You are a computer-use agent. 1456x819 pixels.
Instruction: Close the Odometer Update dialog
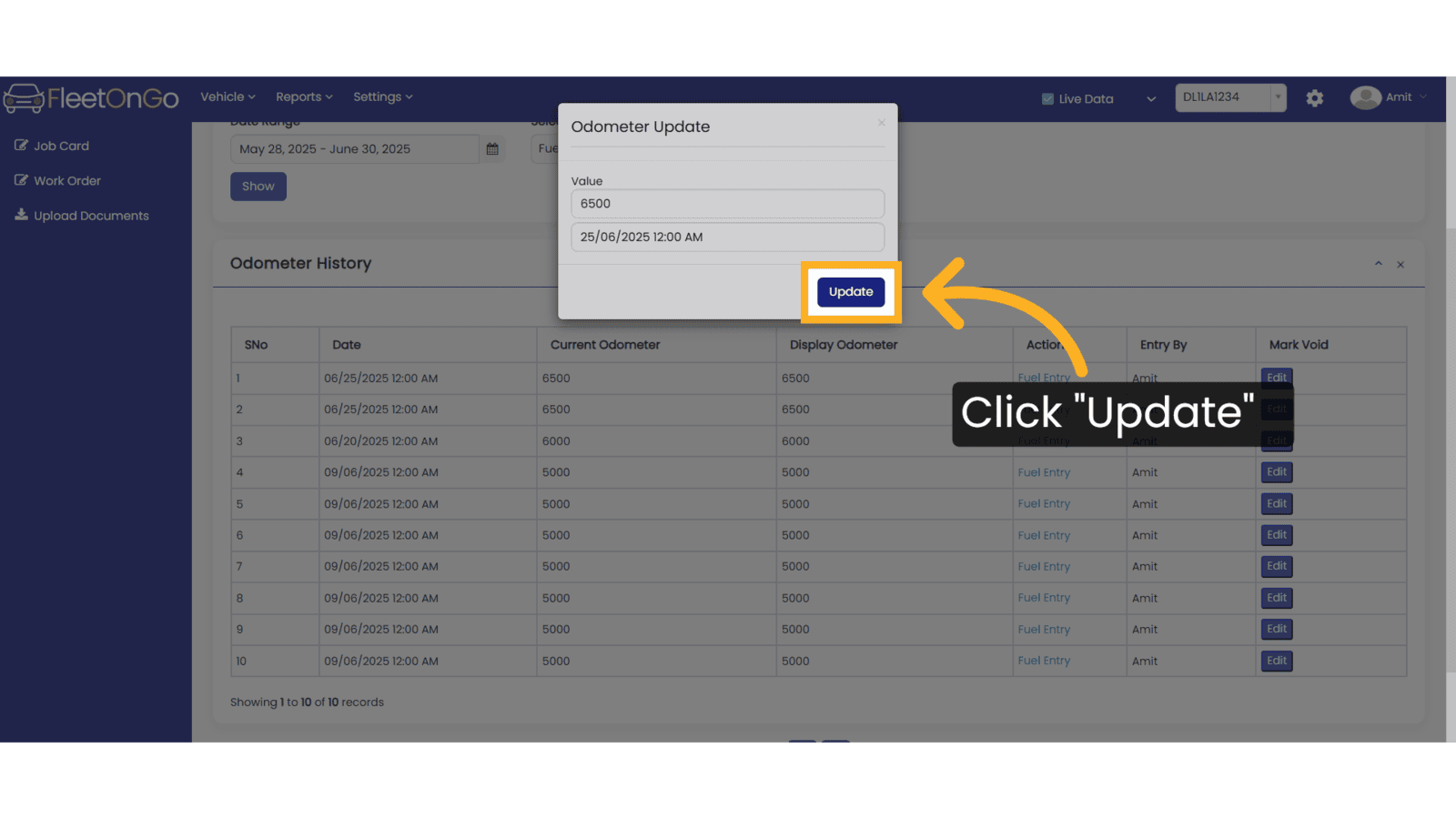tap(881, 123)
